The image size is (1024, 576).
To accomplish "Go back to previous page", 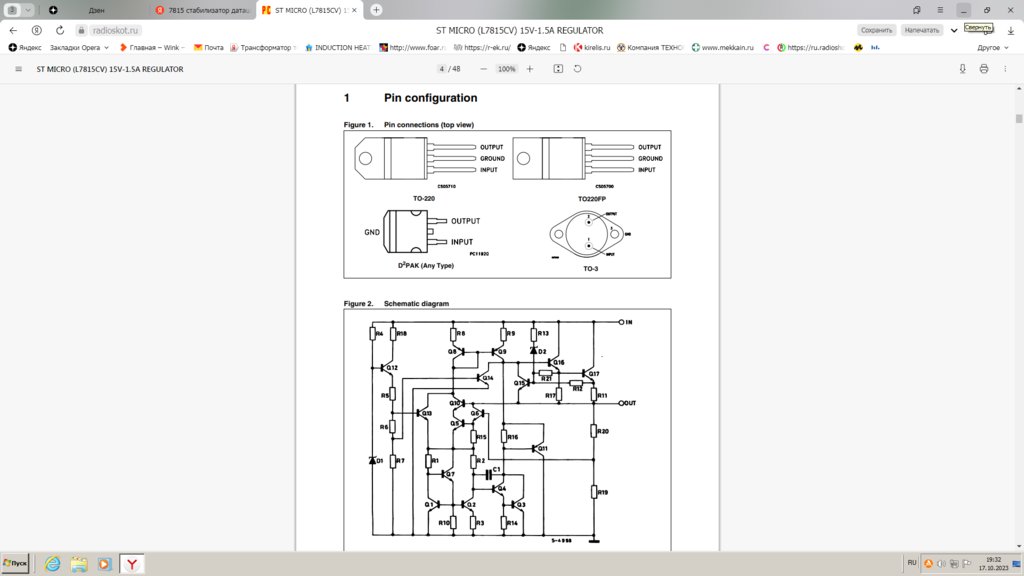I will [x=13, y=30].
